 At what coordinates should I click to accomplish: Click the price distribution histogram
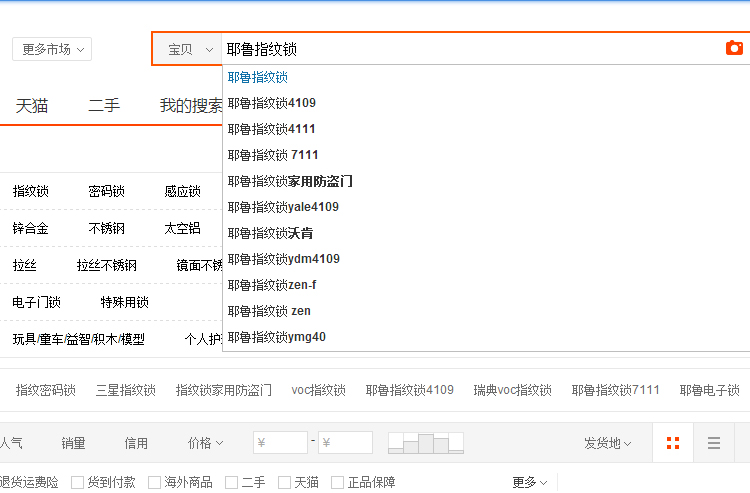(x=426, y=443)
